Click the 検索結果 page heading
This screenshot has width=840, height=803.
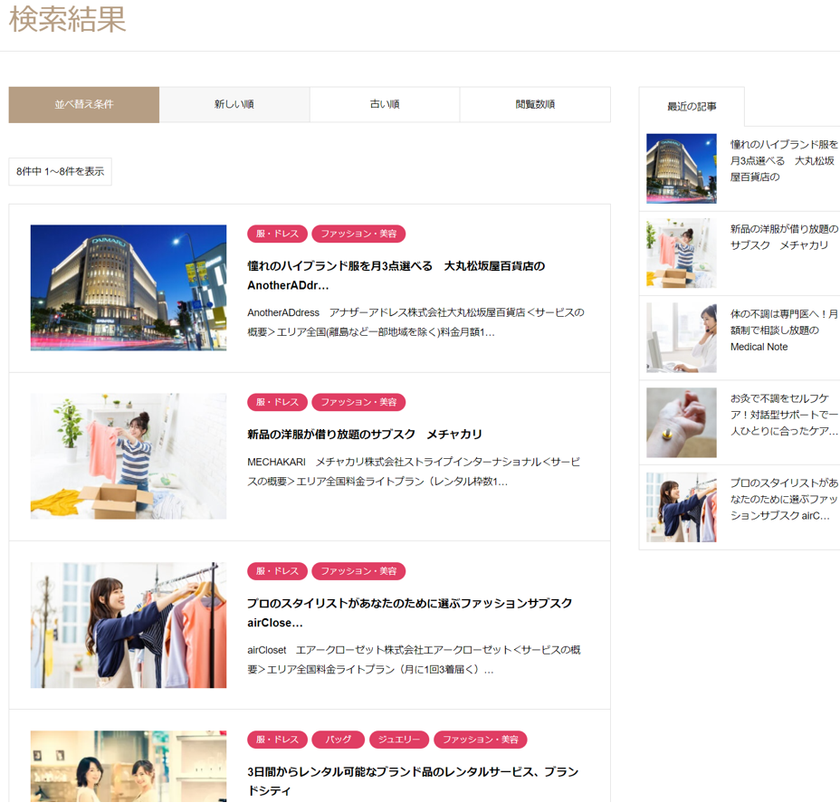[x=68, y=19]
